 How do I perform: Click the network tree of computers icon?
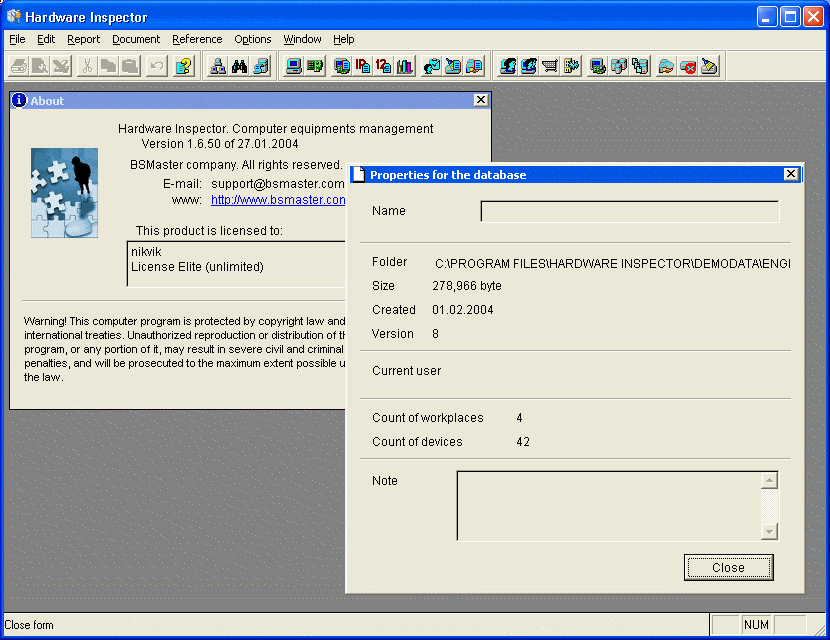(218, 66)
